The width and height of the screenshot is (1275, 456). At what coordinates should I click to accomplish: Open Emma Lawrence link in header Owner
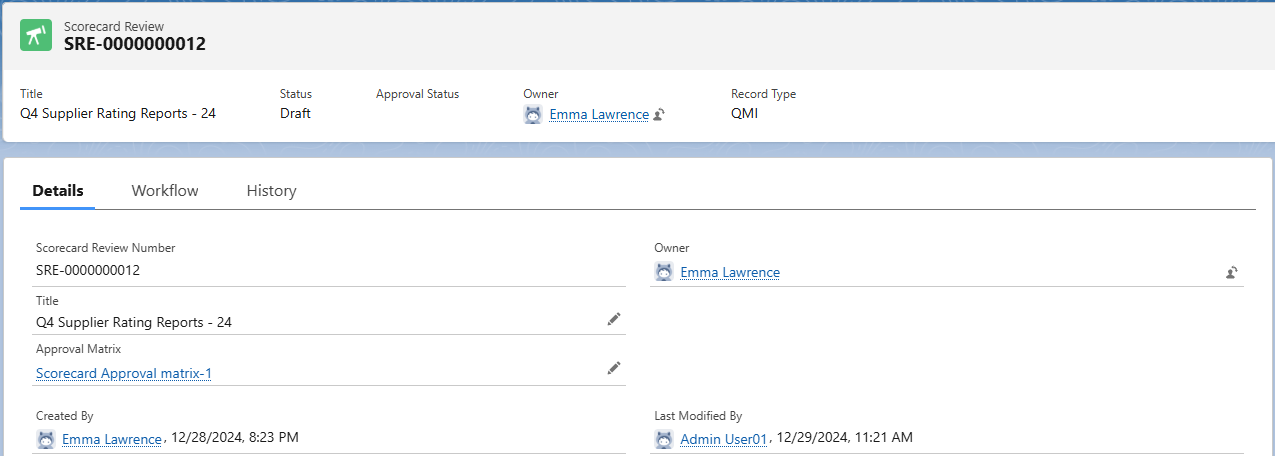click(599, 115)
